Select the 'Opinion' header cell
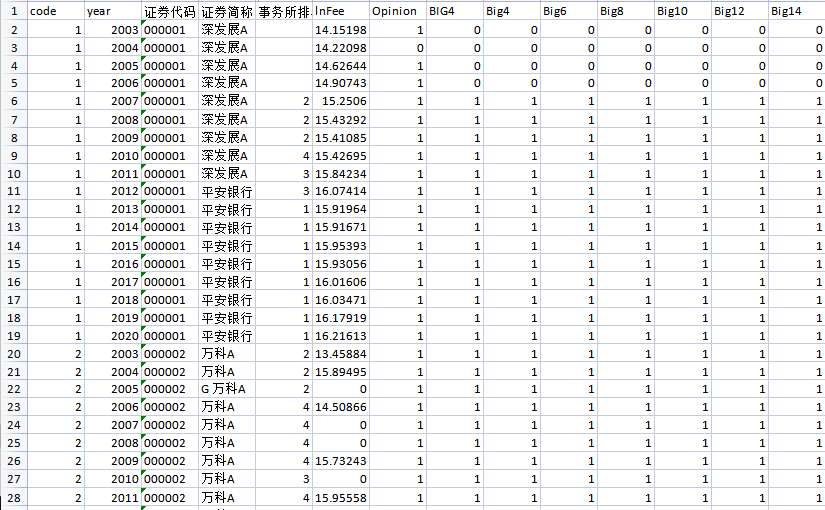The height and width of the screenshot is (510, 825). pyautogui.click(x=397, y=11)
